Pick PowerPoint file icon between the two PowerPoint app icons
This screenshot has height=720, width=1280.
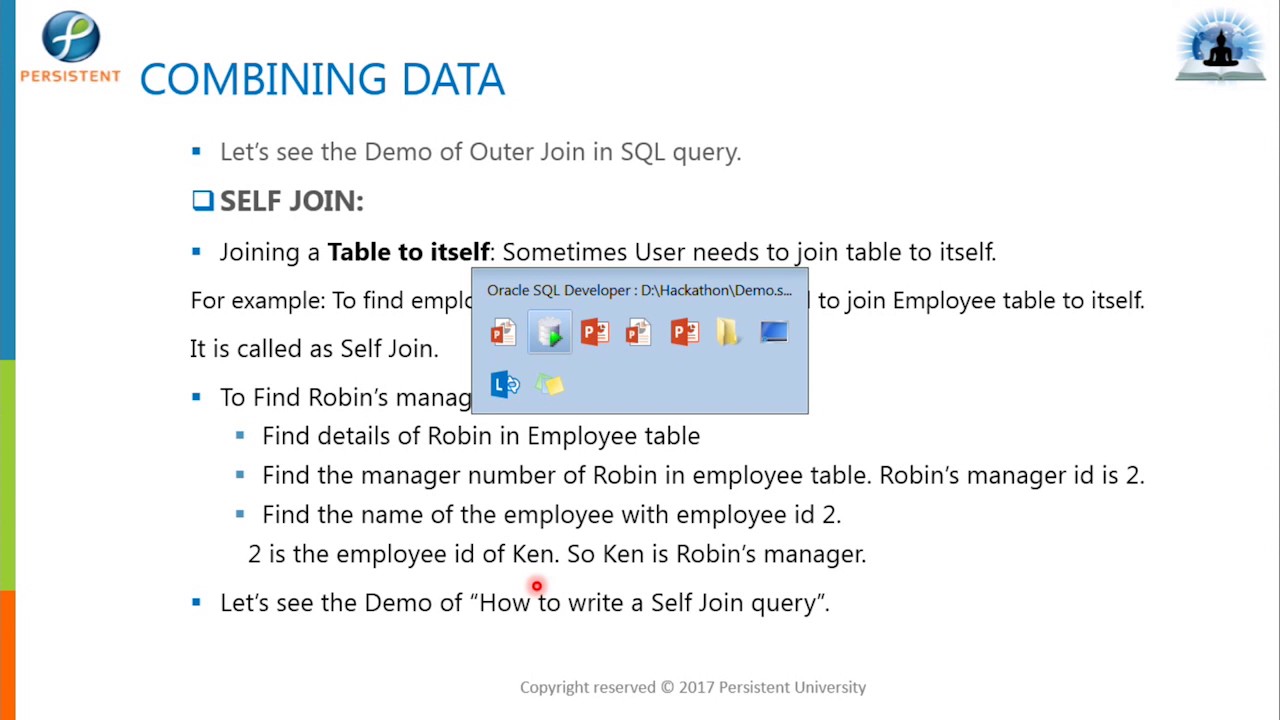[639, 332]
